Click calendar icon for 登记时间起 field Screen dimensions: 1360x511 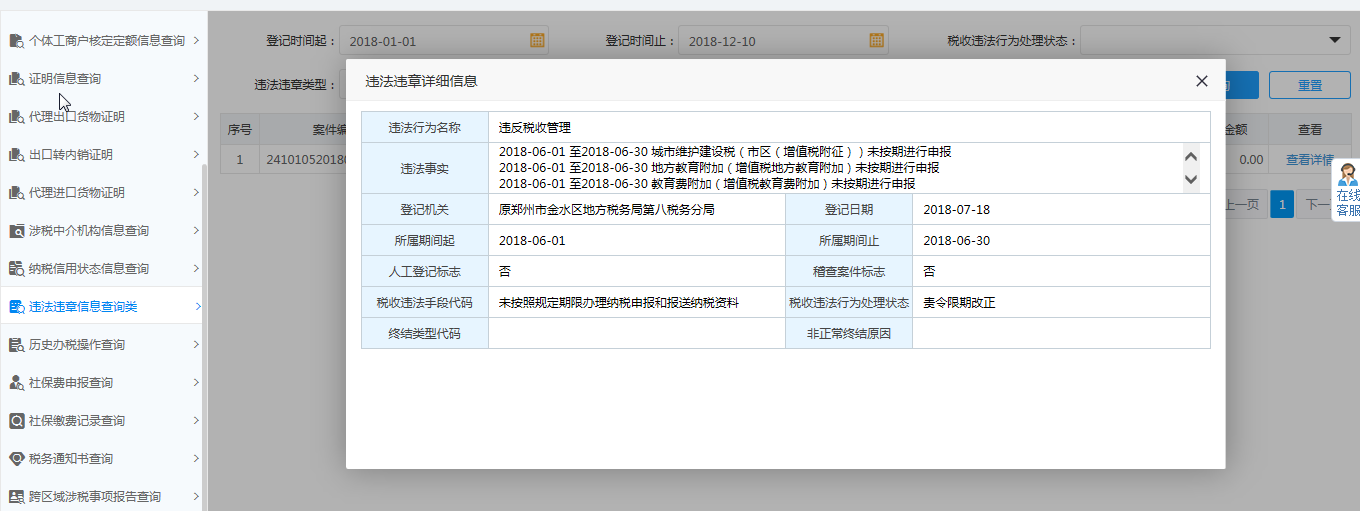(537, 41)
